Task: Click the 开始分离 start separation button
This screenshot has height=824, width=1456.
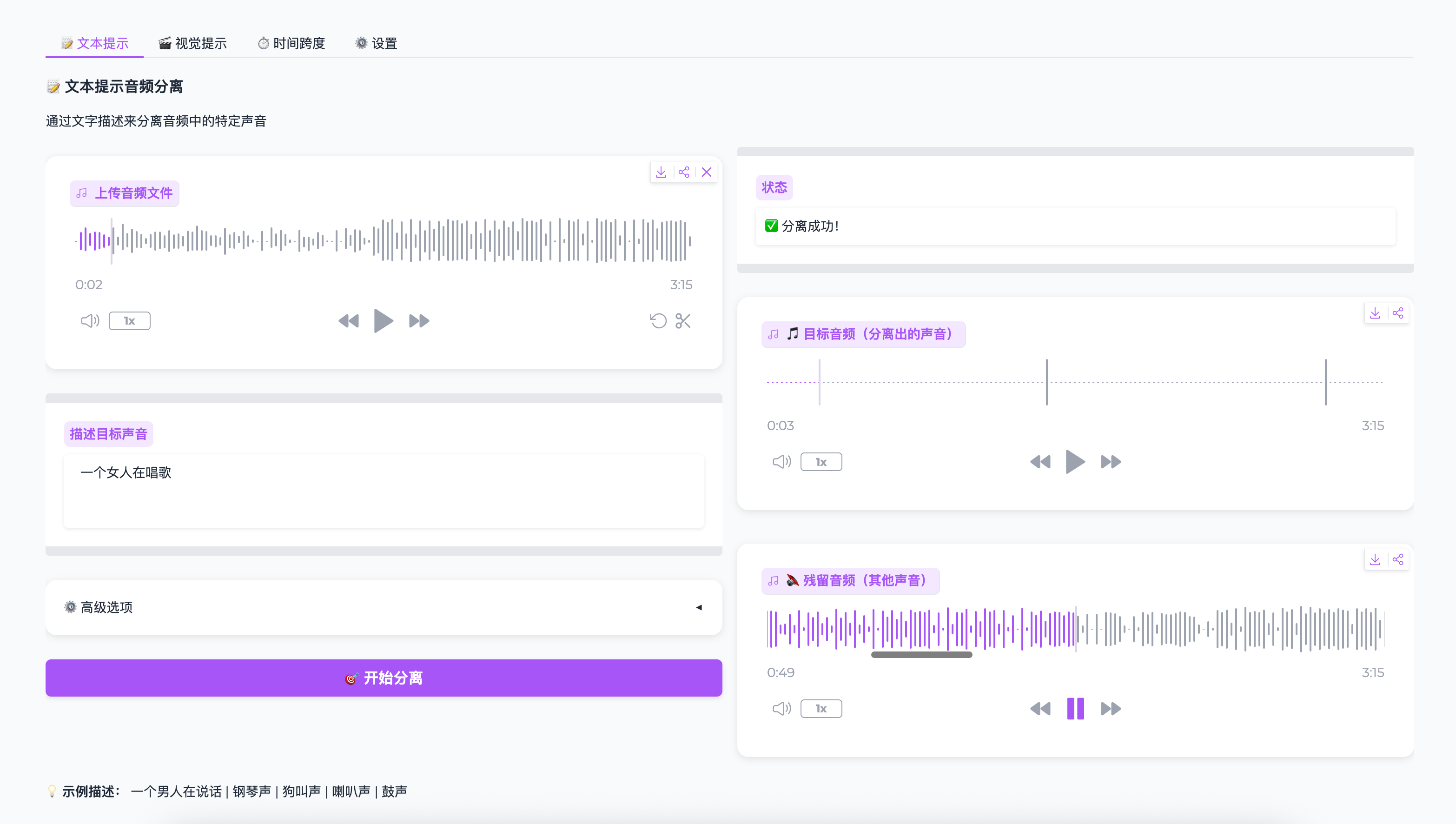Action: 384,678
